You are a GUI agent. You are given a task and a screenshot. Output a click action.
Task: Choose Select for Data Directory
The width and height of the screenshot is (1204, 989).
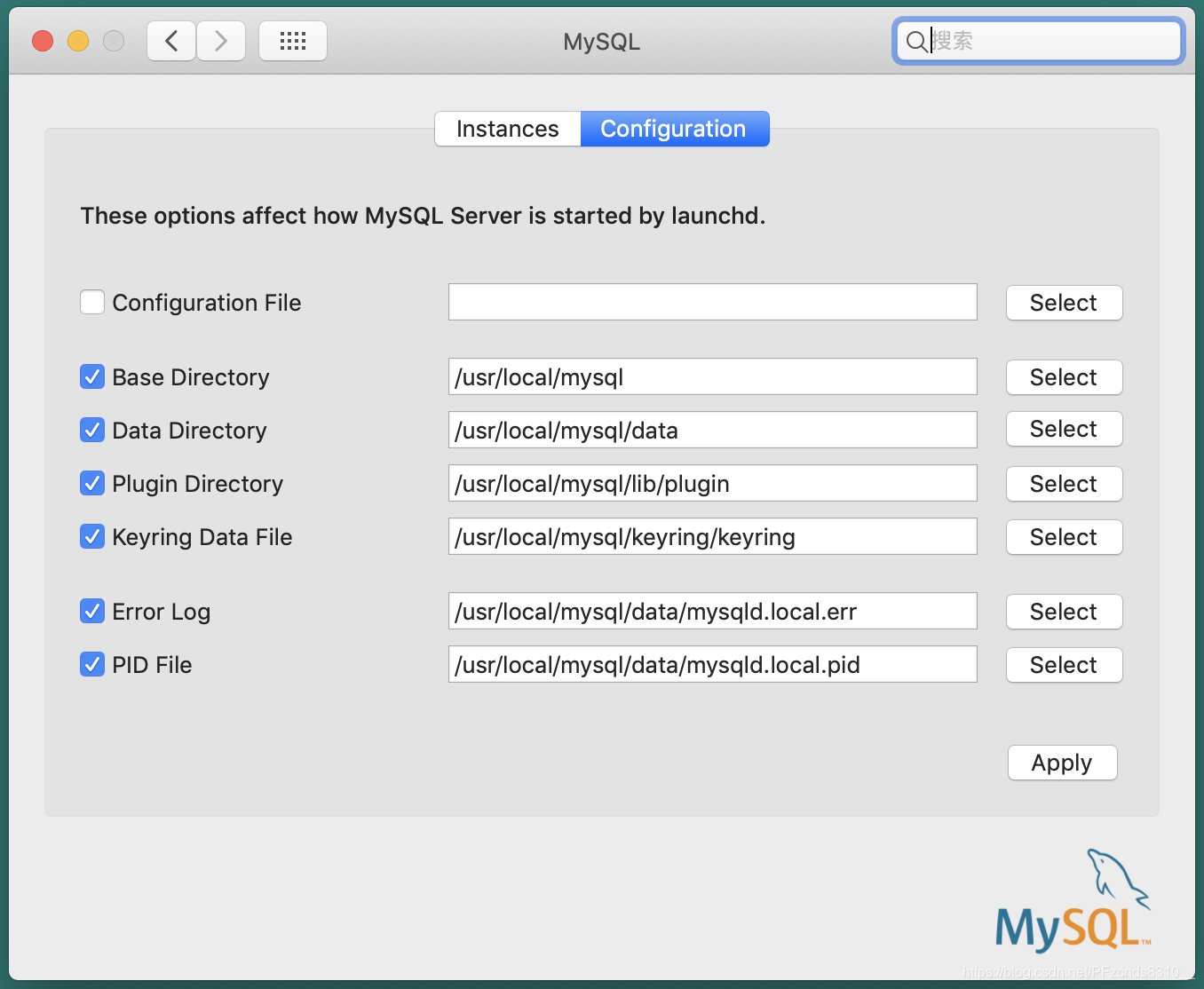click(1064, 429)
